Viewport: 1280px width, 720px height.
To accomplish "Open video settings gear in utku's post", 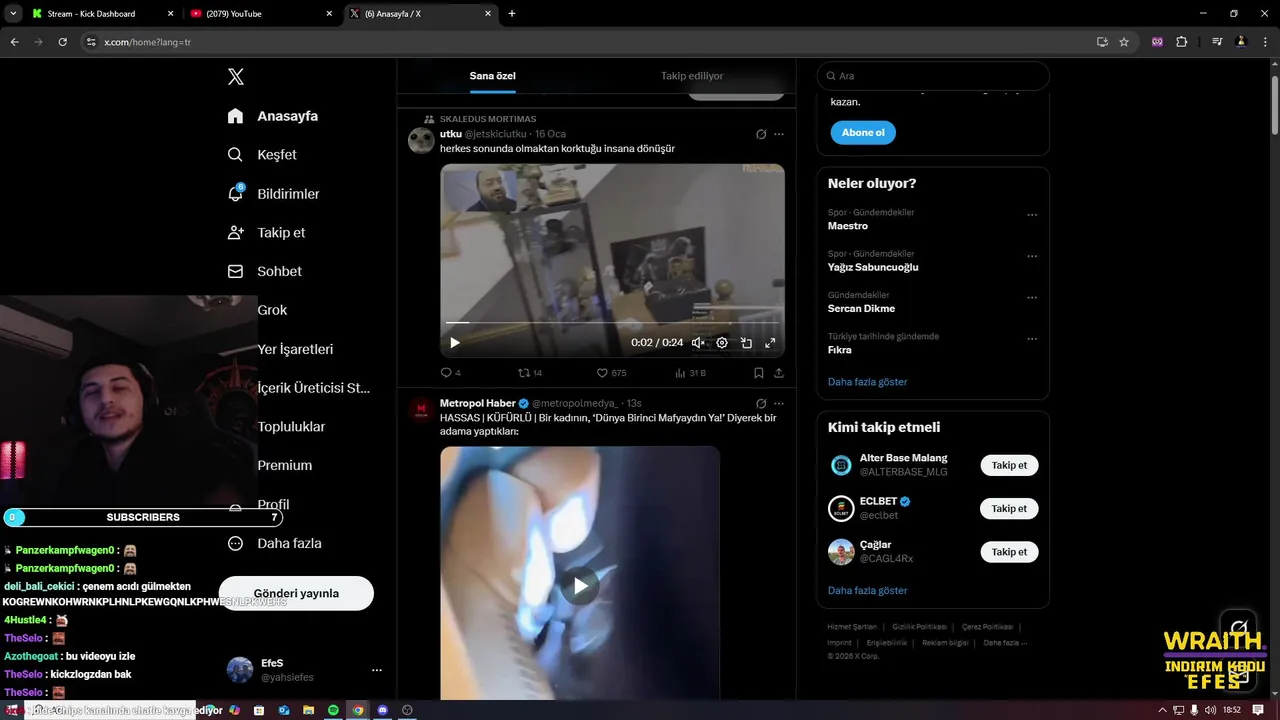I will pos(722,343).
